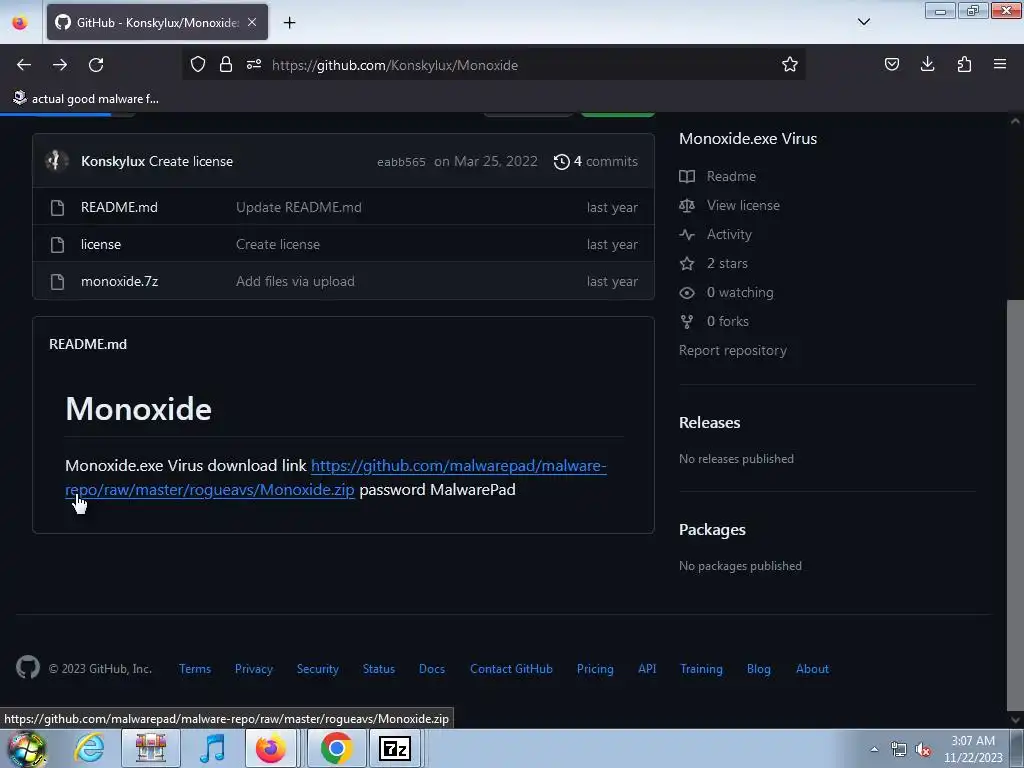This screenshot has width=1024, height=768.
Task: Open the Firefox hamburger application menu
Action: tap(1000, 64)
